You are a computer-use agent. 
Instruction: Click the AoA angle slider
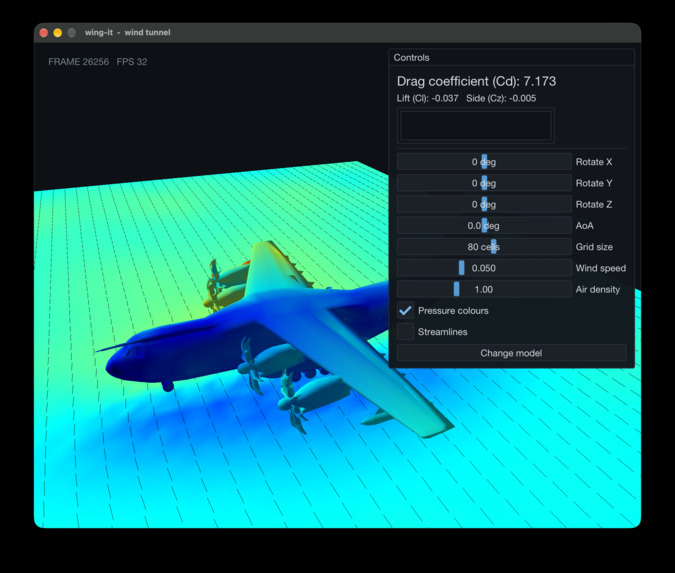[484, 226]
